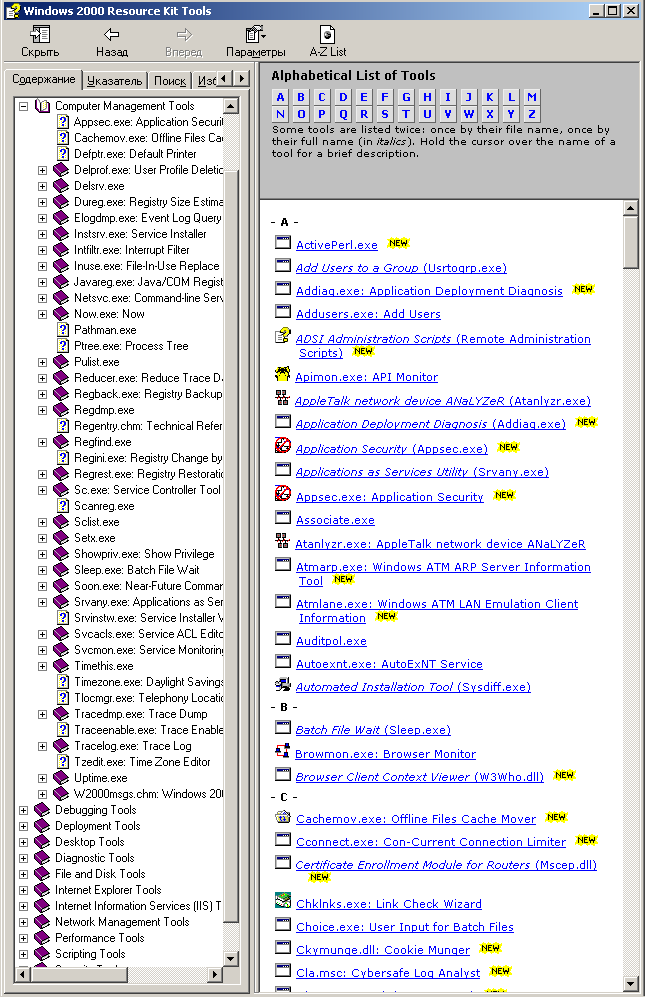Click the contents tree scroll up arrow
Viewport: 645px width, 998px height.
(231, 106)
